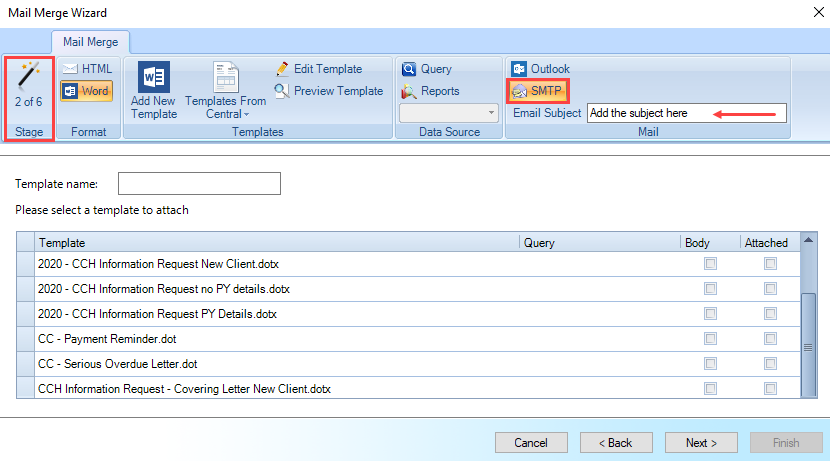Choose Reports data source
Screen dimensions: 830x461
431,91
